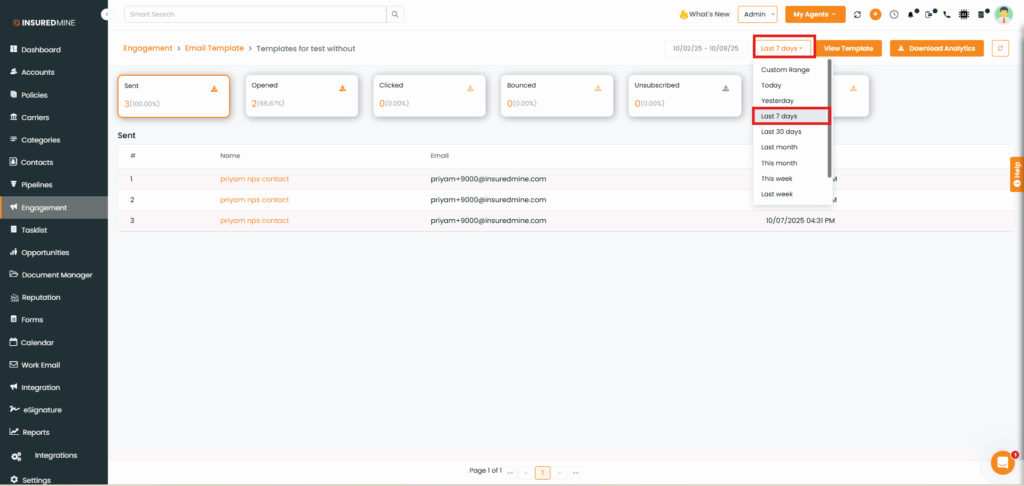
Task: Open the recent history clock icon
Action: pos(894,14)
